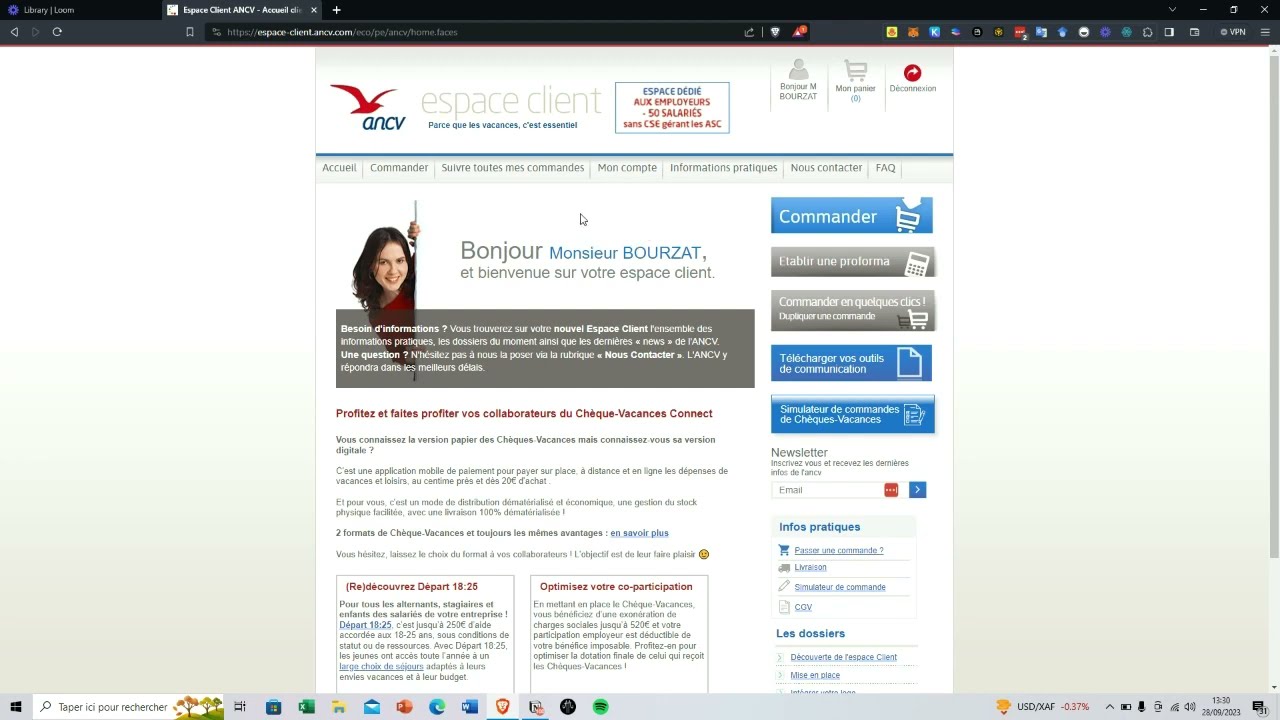
Task: Open the share icon in address bar
Action: tap(750, 32)
